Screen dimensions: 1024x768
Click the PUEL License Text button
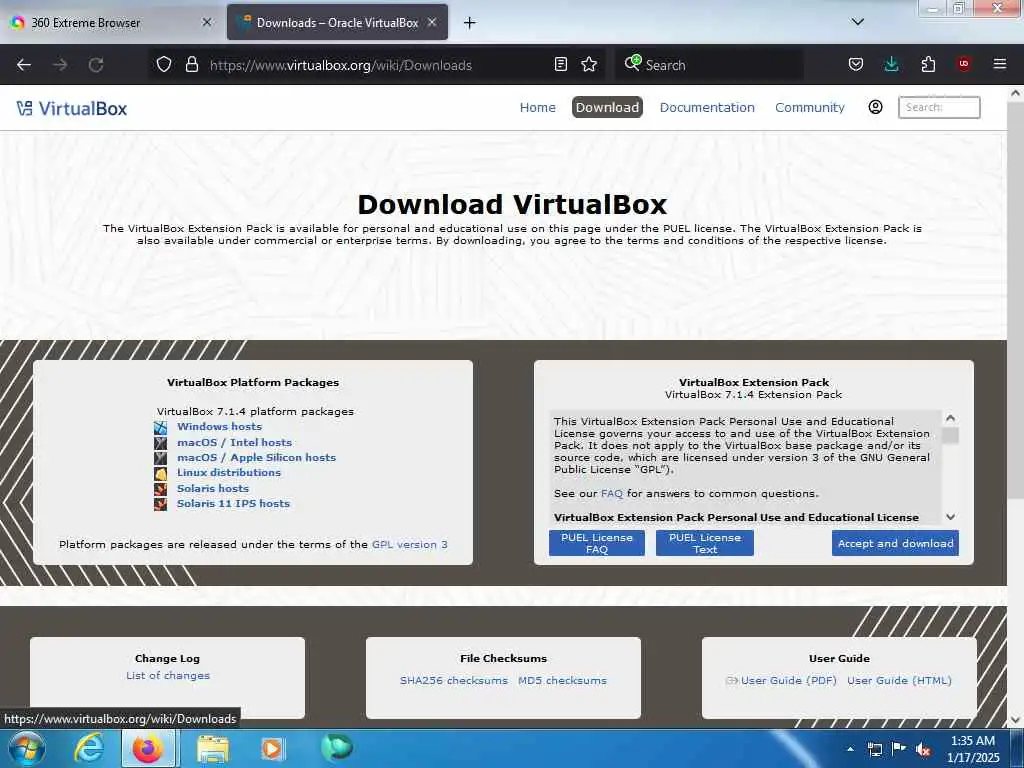click(x=705, y=543)
